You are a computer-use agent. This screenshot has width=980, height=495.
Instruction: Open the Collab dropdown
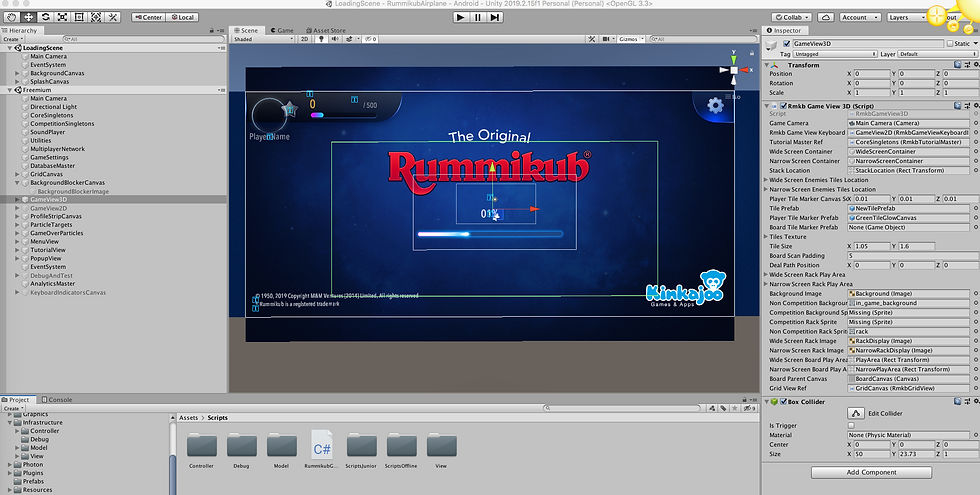pos(792,17)
